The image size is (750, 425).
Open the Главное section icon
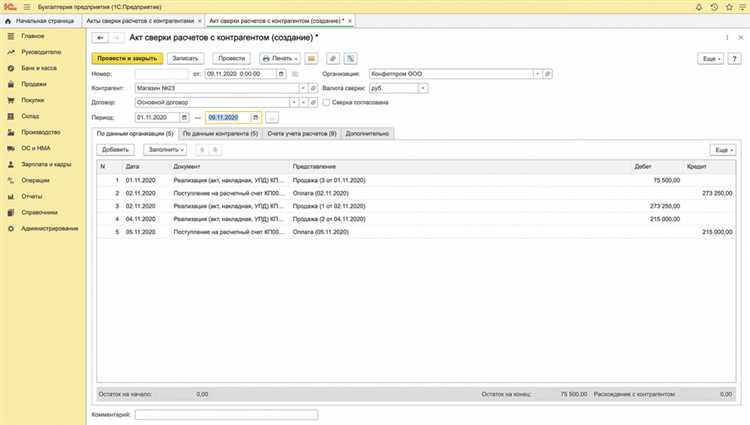click(x=11, y=36)
